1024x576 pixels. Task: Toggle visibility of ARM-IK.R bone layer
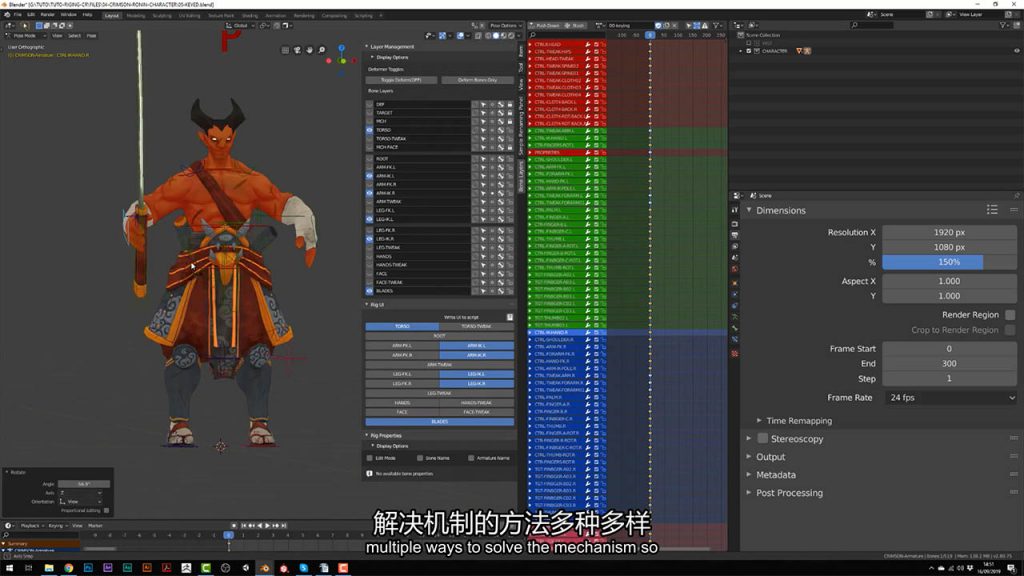370,193
